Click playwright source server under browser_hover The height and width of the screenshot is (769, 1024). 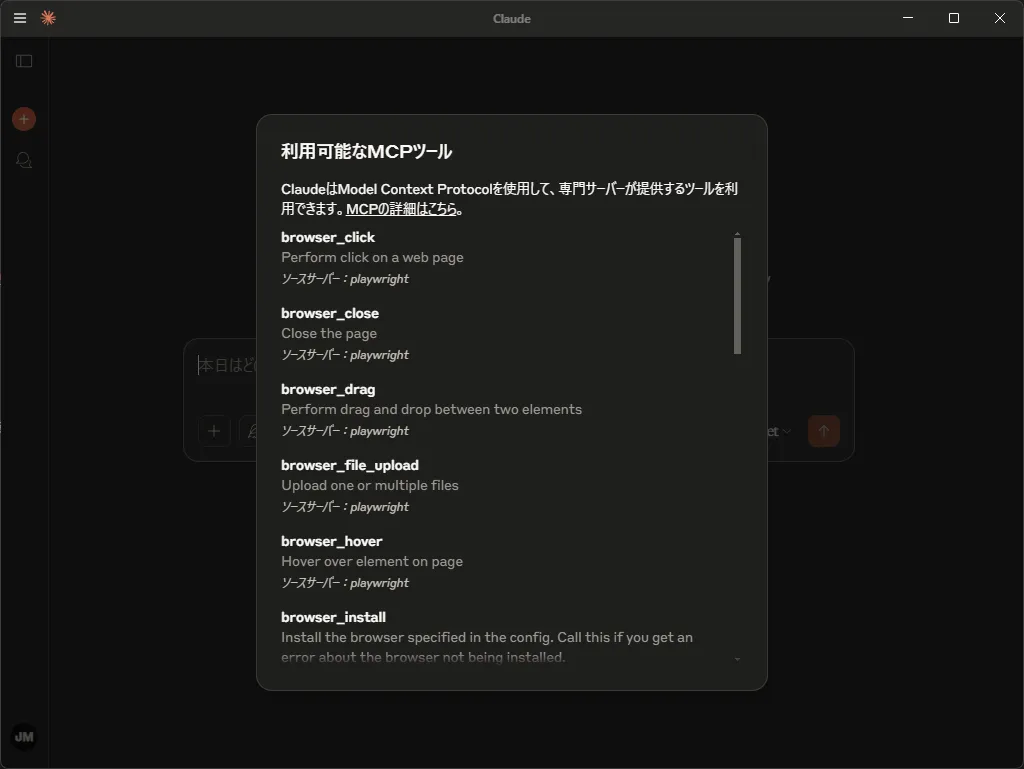click(345, 583)
